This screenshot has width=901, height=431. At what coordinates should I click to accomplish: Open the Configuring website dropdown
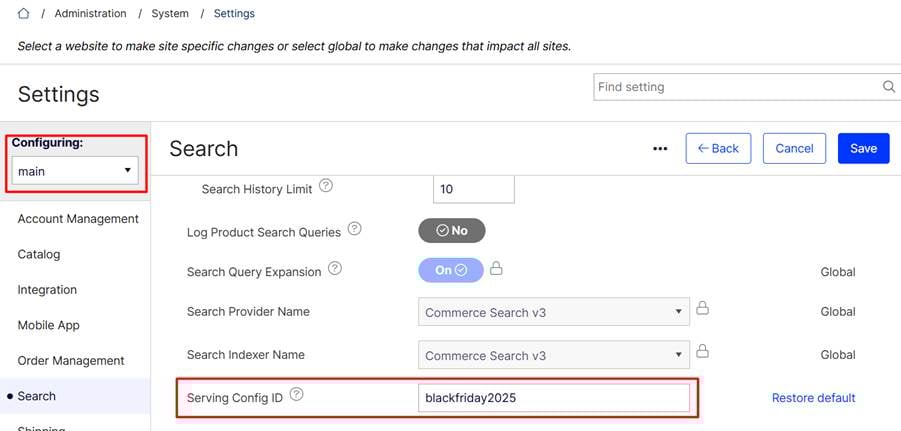tap(76, 171)
